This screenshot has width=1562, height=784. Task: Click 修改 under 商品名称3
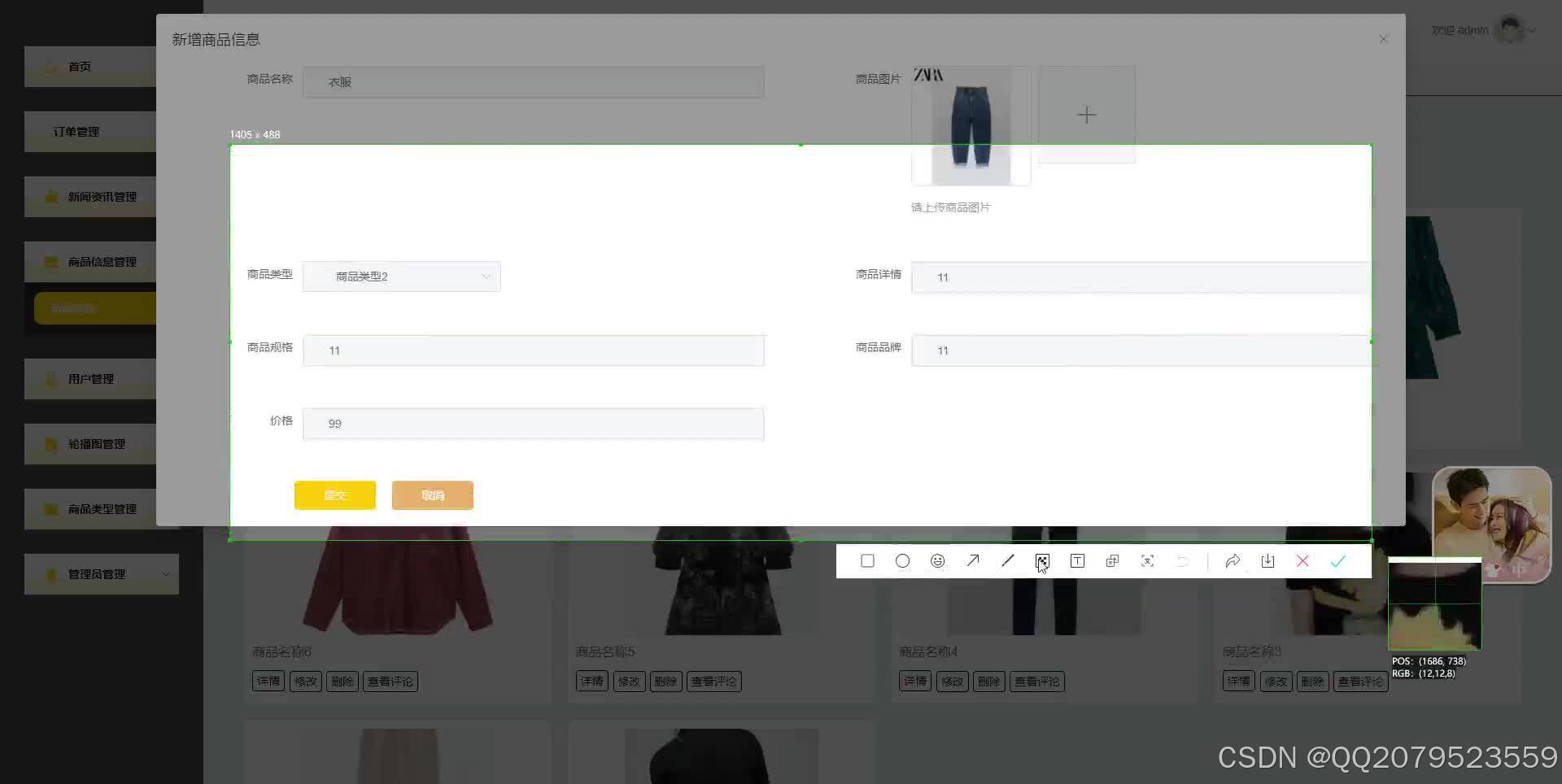tap(1276, 682)
